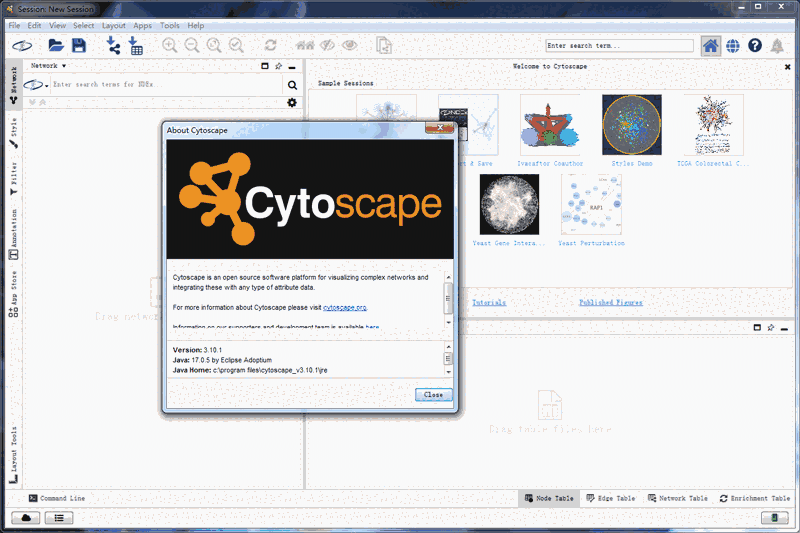The height and width of the screenshot is (533, 800).
Task: Open the Layout menu
Action: [114, 26]
